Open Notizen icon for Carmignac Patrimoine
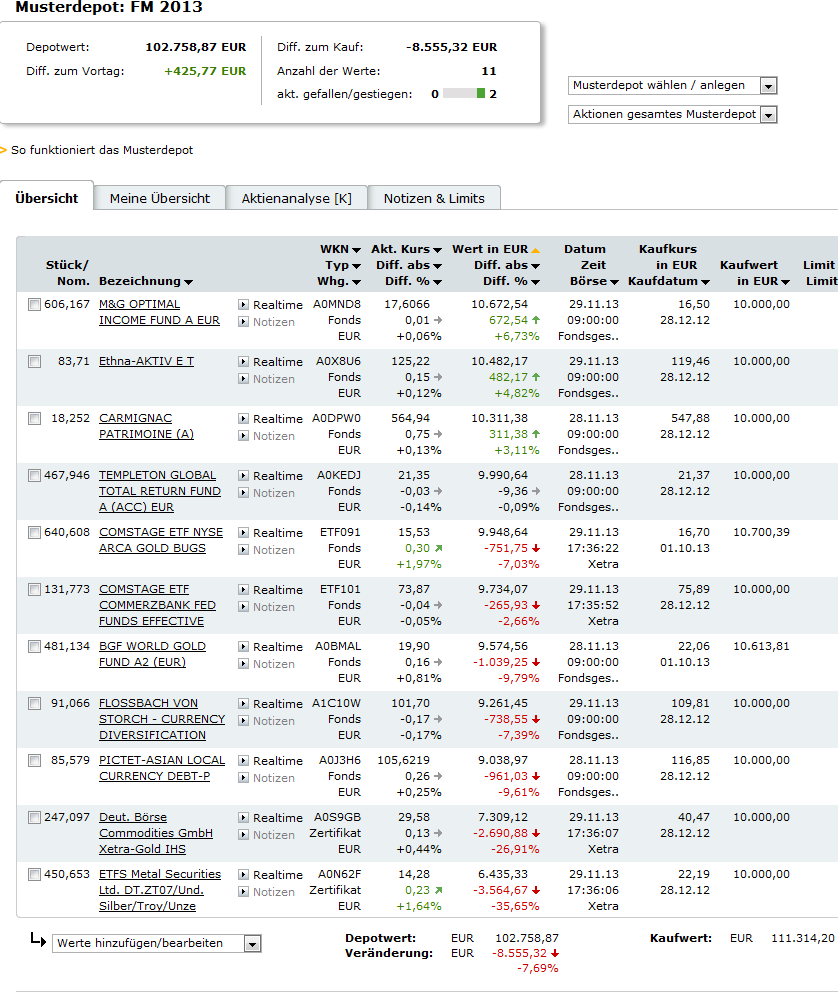 (243, 436)
